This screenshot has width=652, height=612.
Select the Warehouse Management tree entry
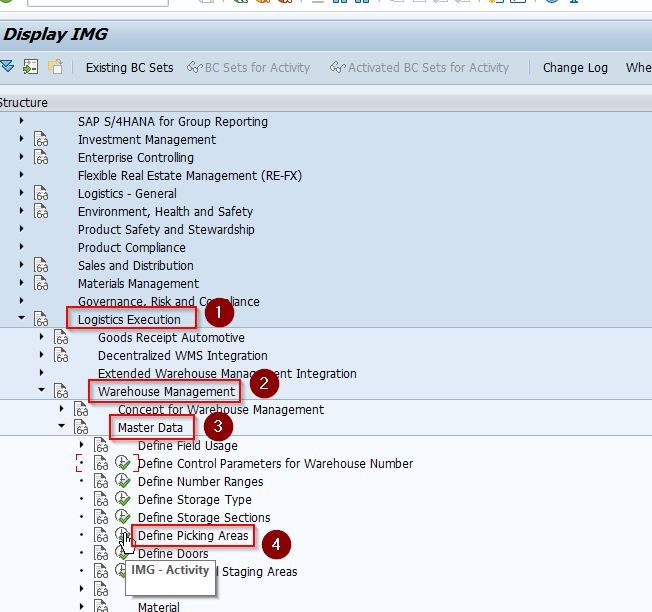tap(166, 391)
